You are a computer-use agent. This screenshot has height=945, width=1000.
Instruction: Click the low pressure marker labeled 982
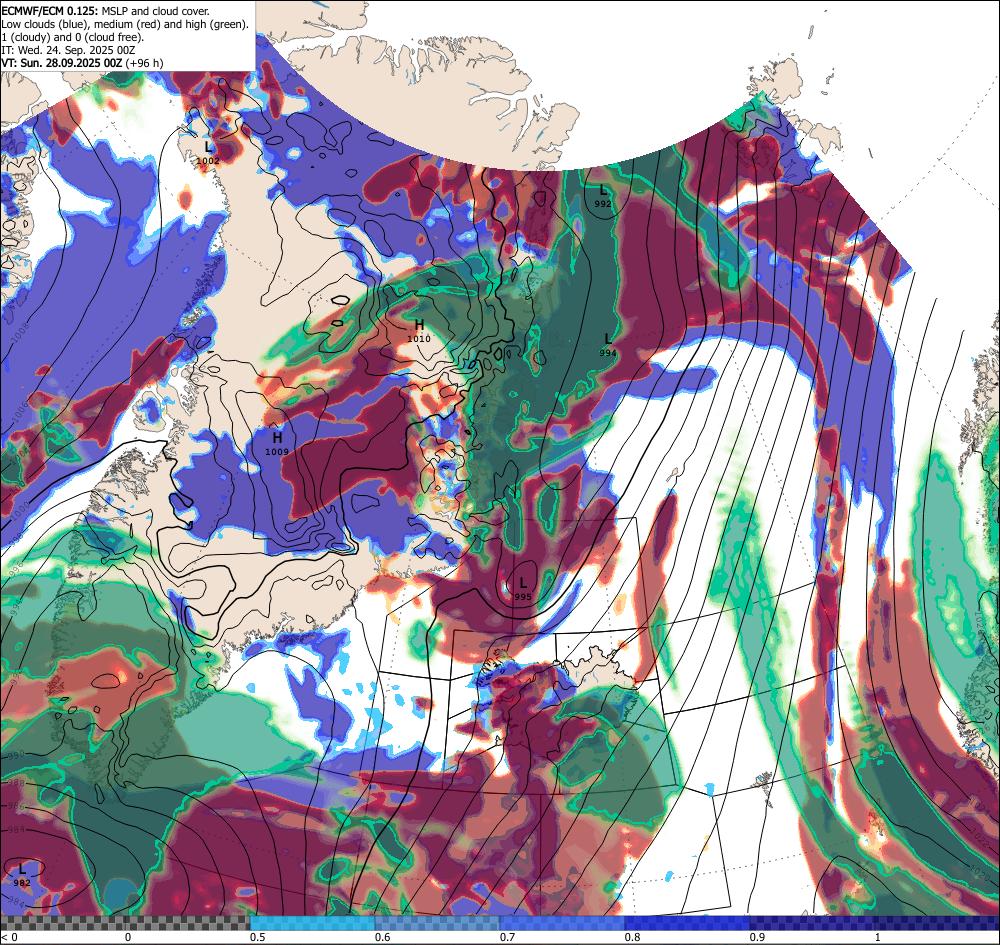[22, 875]
